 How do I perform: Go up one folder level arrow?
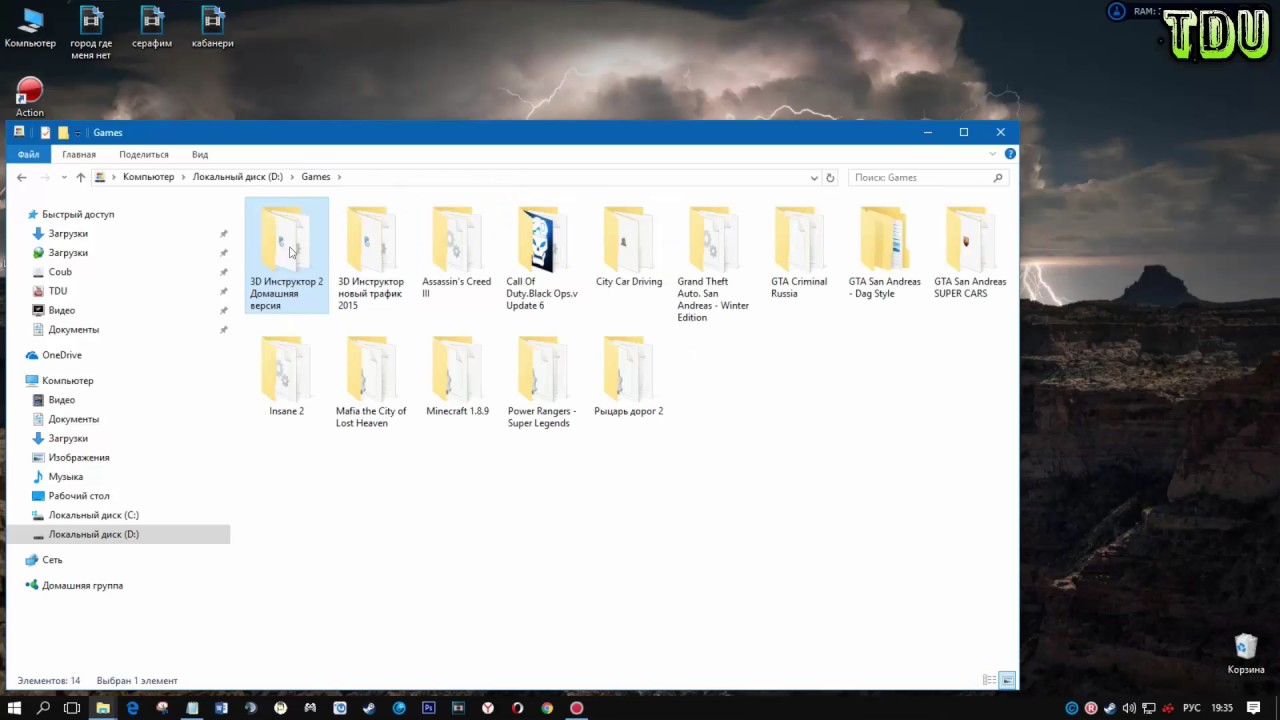pos(81,177)
